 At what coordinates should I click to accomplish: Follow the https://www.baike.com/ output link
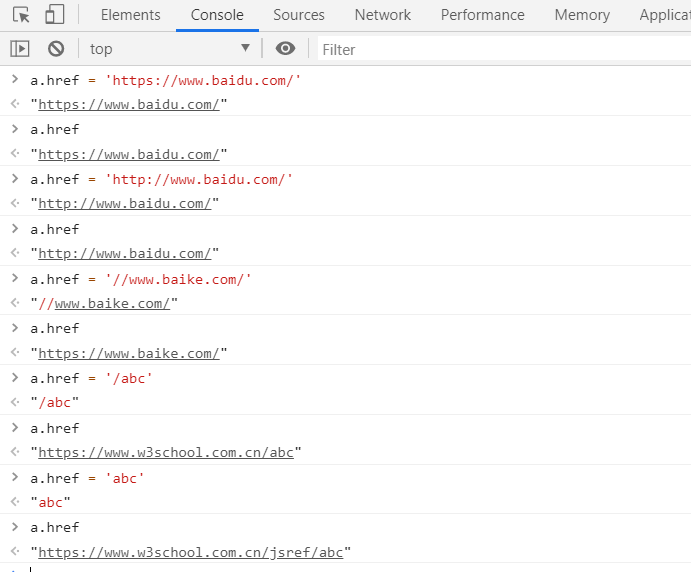click(129, 353)
